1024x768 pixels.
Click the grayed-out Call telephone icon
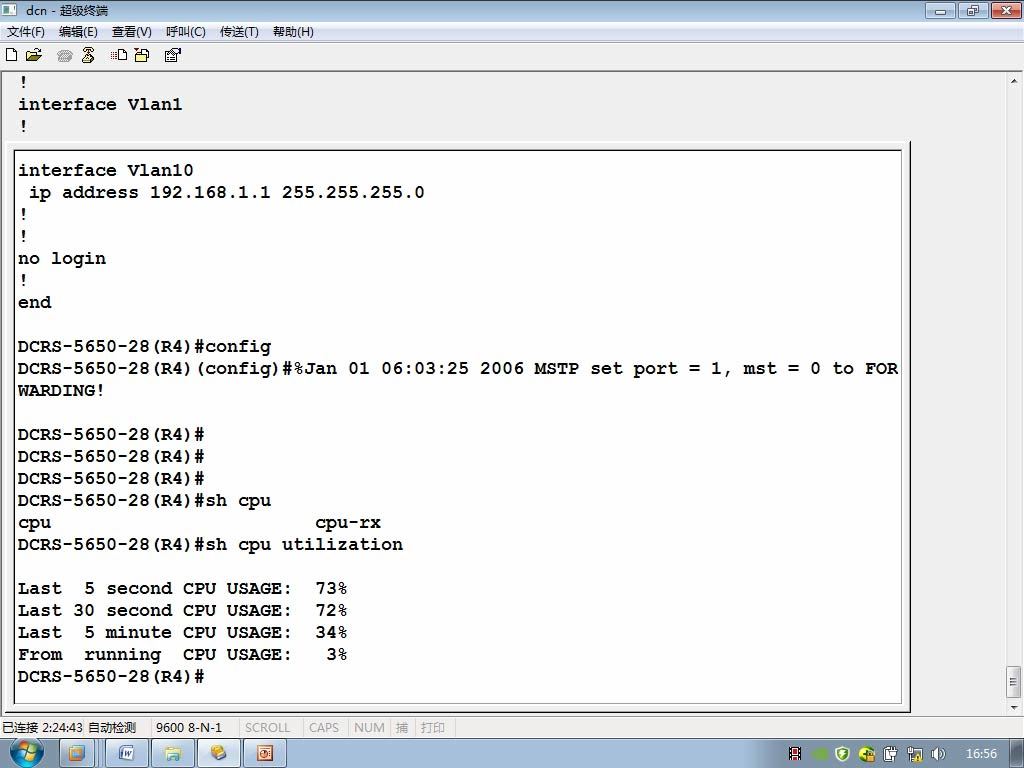point(64,56)
